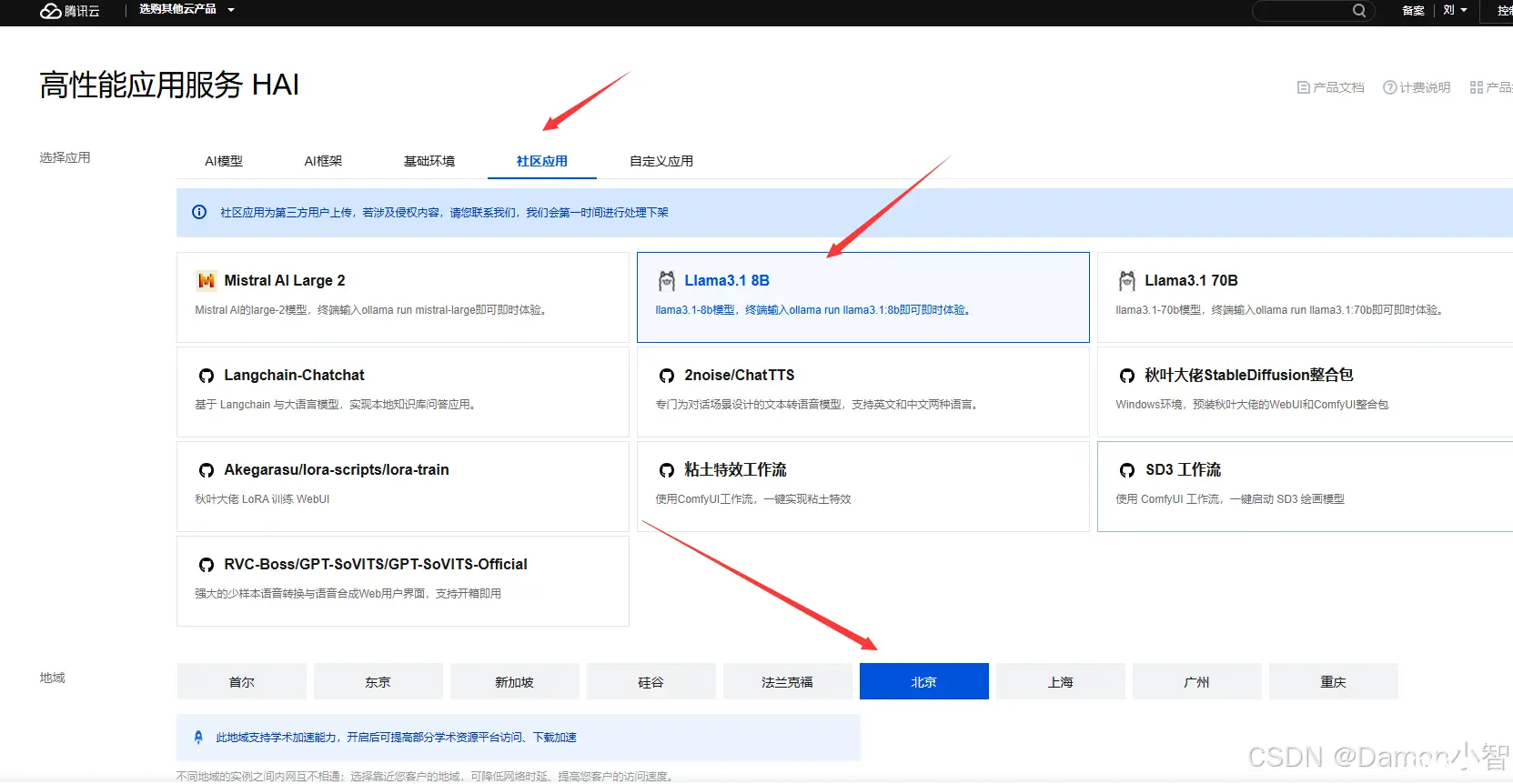Image resolution: width=1513 pixels, height=784 pixels.
Task: Choose the Llama3.1 70B application card
Action: [1305, 297]
